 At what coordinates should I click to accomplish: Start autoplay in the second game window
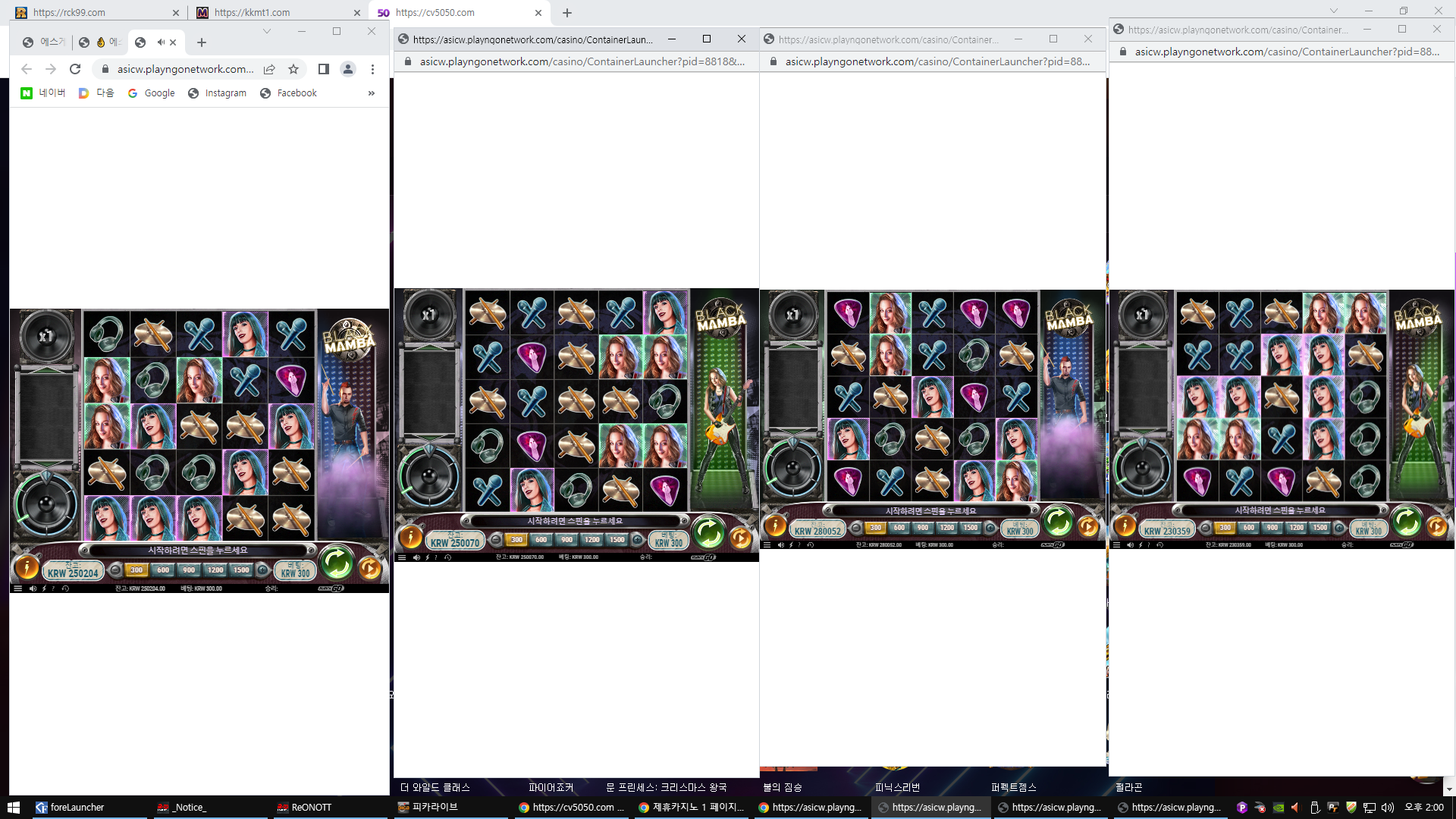pos(740,538)
